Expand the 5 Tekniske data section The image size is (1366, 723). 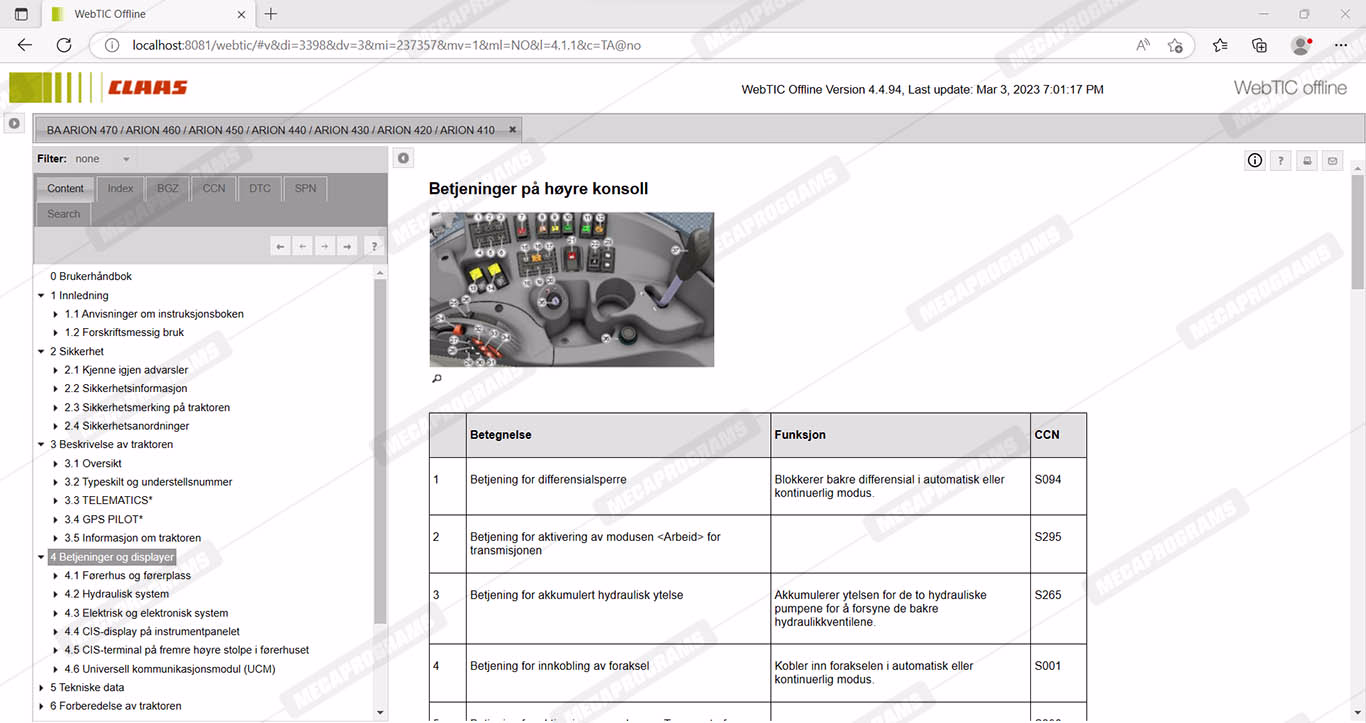coord(41,688)
